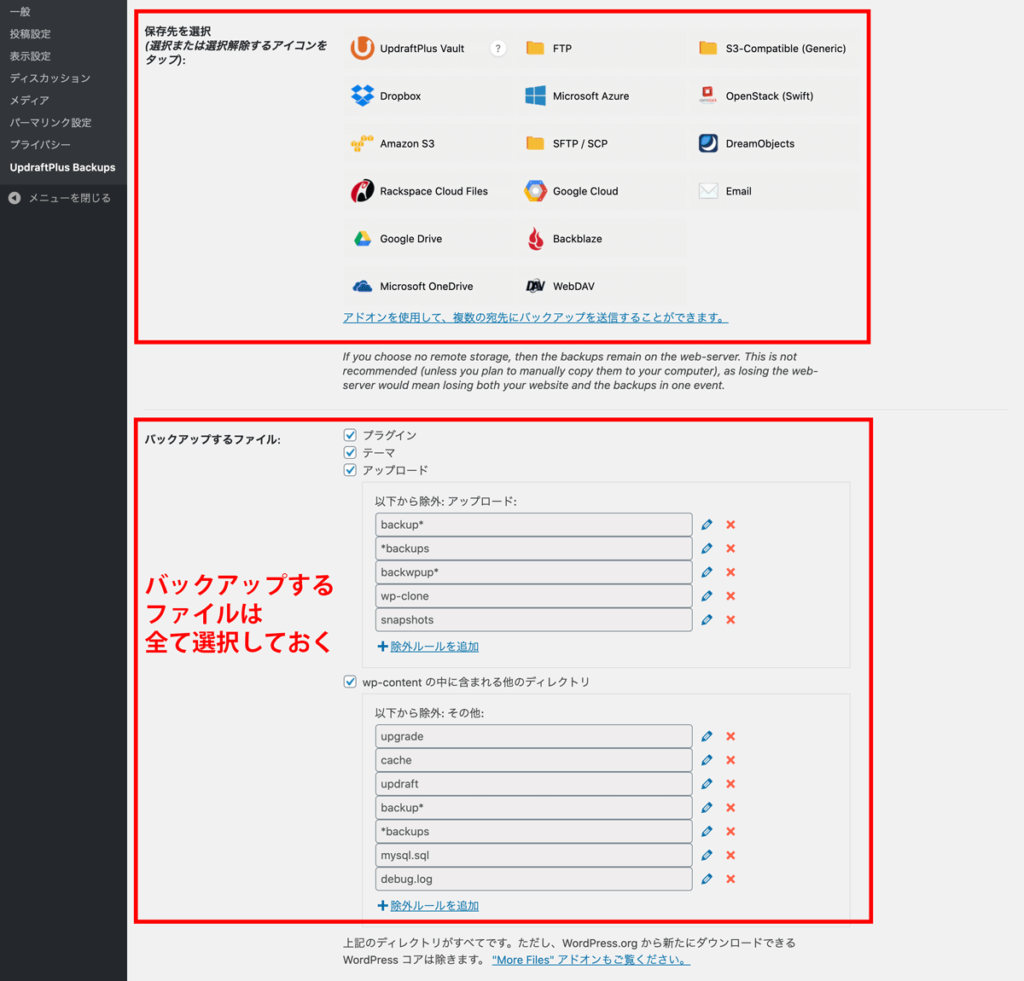Edit the snapshots exclusion rule

coord(707,620)
